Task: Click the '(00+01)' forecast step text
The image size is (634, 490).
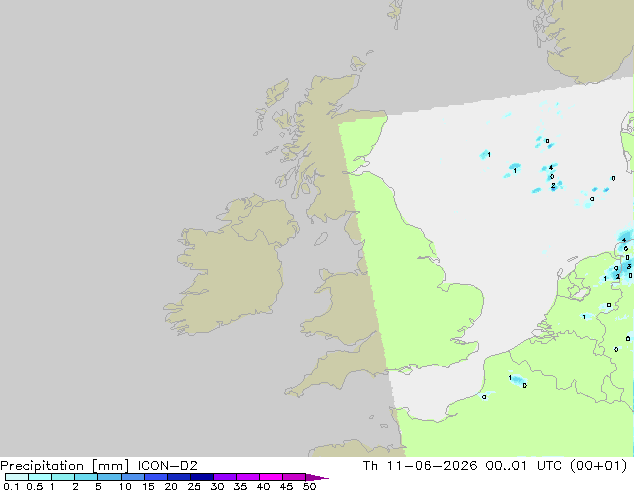Action: (x=598, y=466)
